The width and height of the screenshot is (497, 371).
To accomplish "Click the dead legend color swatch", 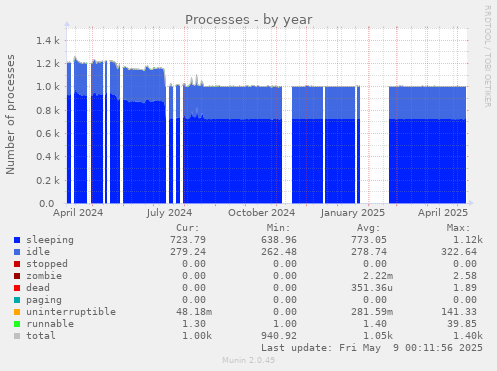I will tap(17, 288).
